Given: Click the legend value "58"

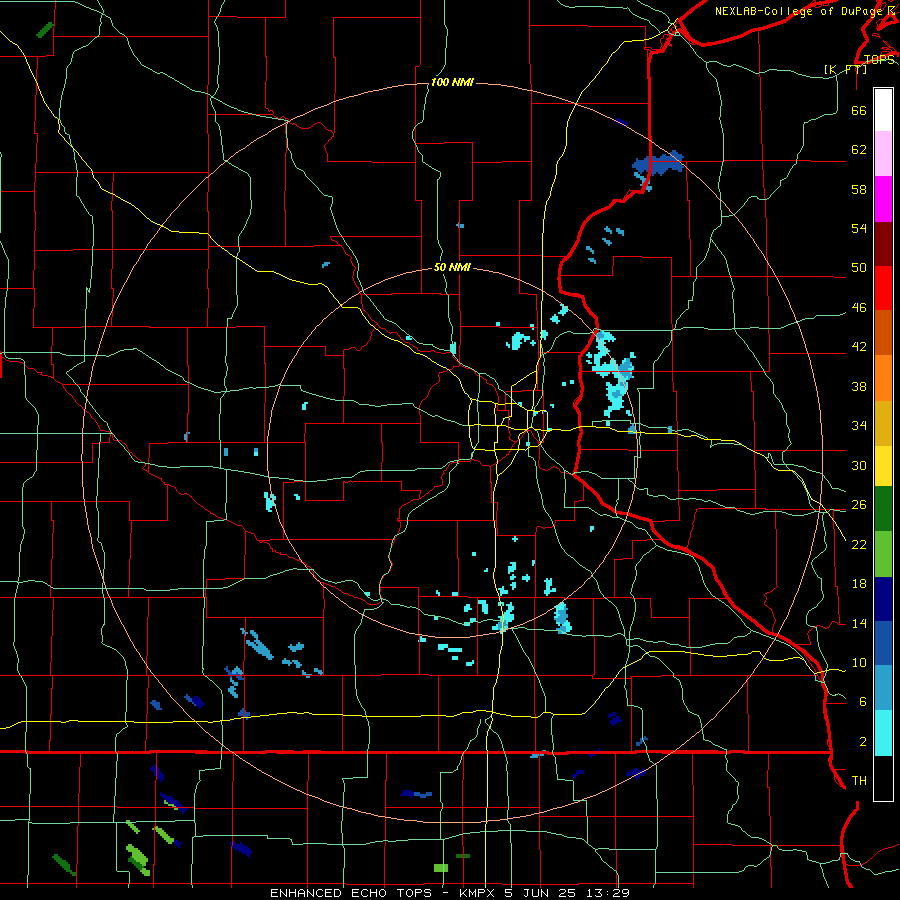Looking at the screenshot, I should (x=859, y=189).
